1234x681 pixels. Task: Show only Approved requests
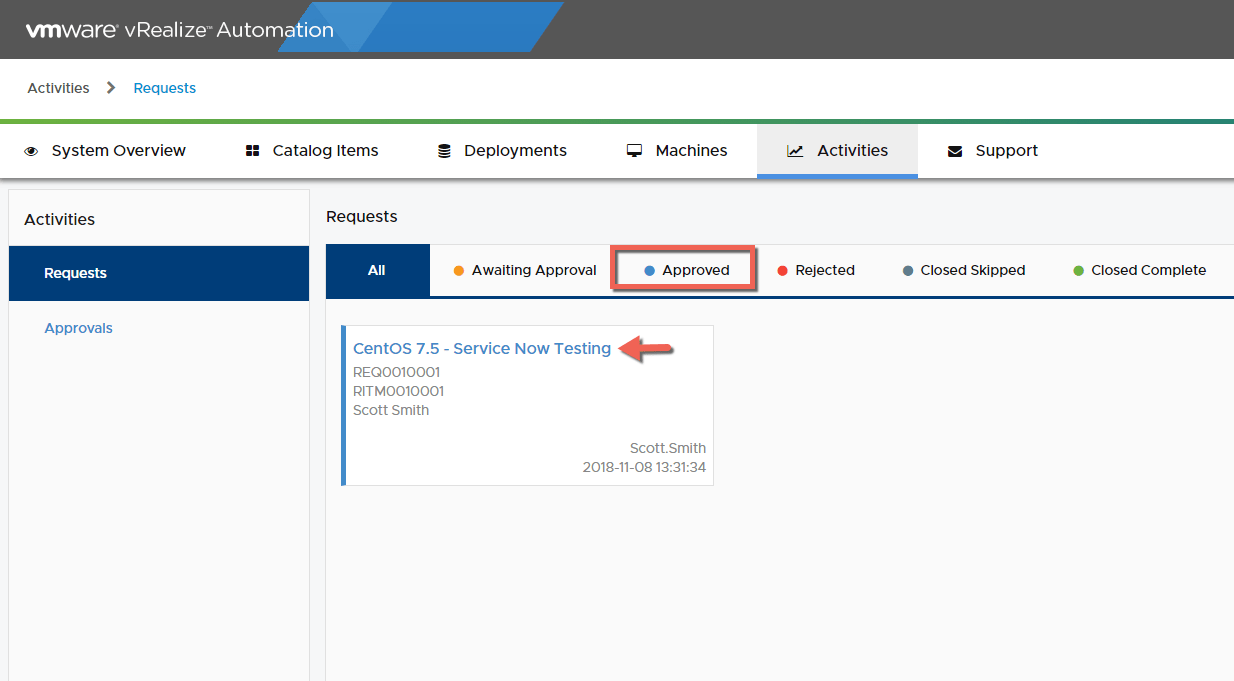tap(687, 270)
